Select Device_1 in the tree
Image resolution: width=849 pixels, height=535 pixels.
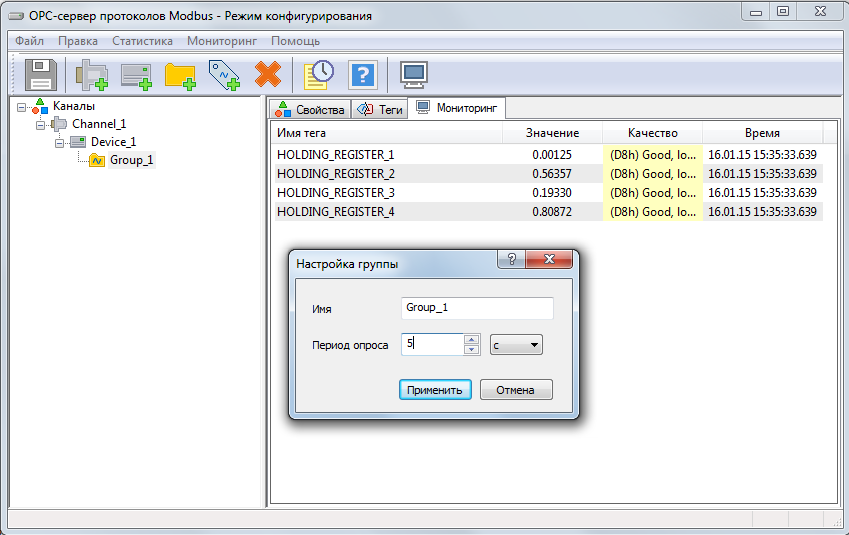(x=113, y=142)
